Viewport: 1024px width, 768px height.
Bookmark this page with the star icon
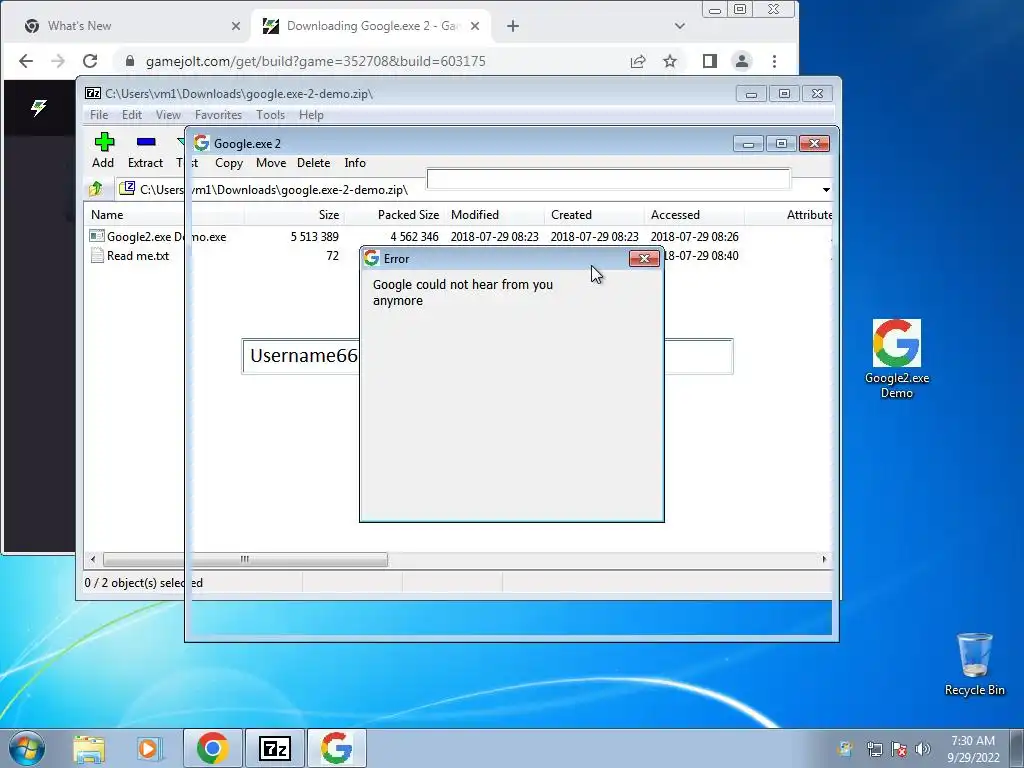click(669, 61)
